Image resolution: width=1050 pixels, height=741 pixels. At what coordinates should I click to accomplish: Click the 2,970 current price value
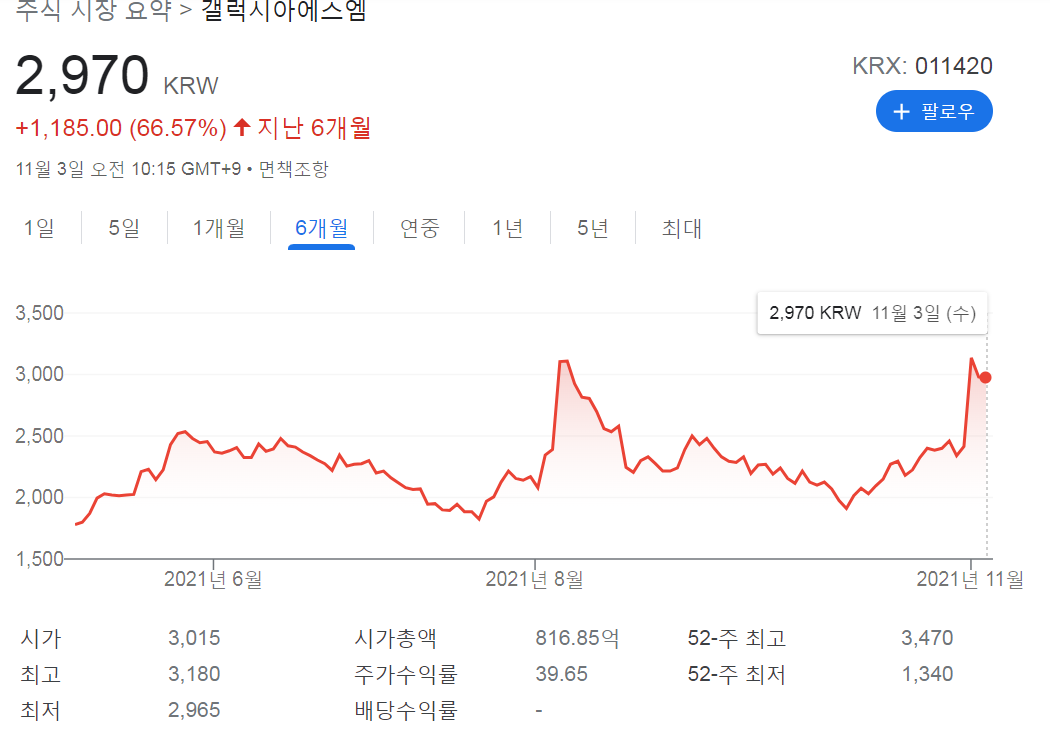[82, 76]
